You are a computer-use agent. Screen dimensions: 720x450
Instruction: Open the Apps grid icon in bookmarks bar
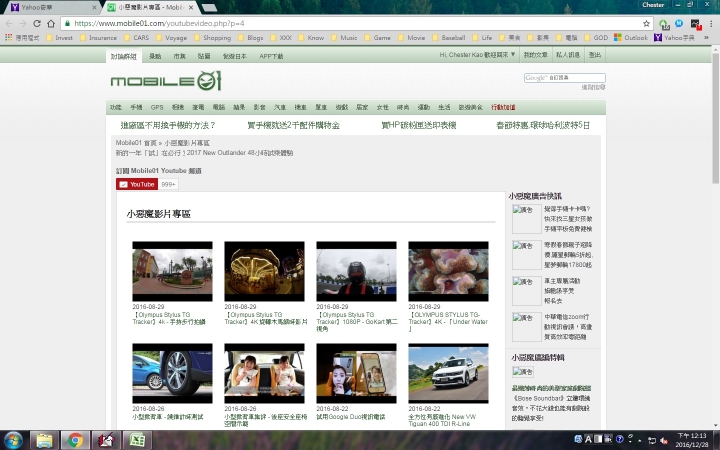click(8, 38)
